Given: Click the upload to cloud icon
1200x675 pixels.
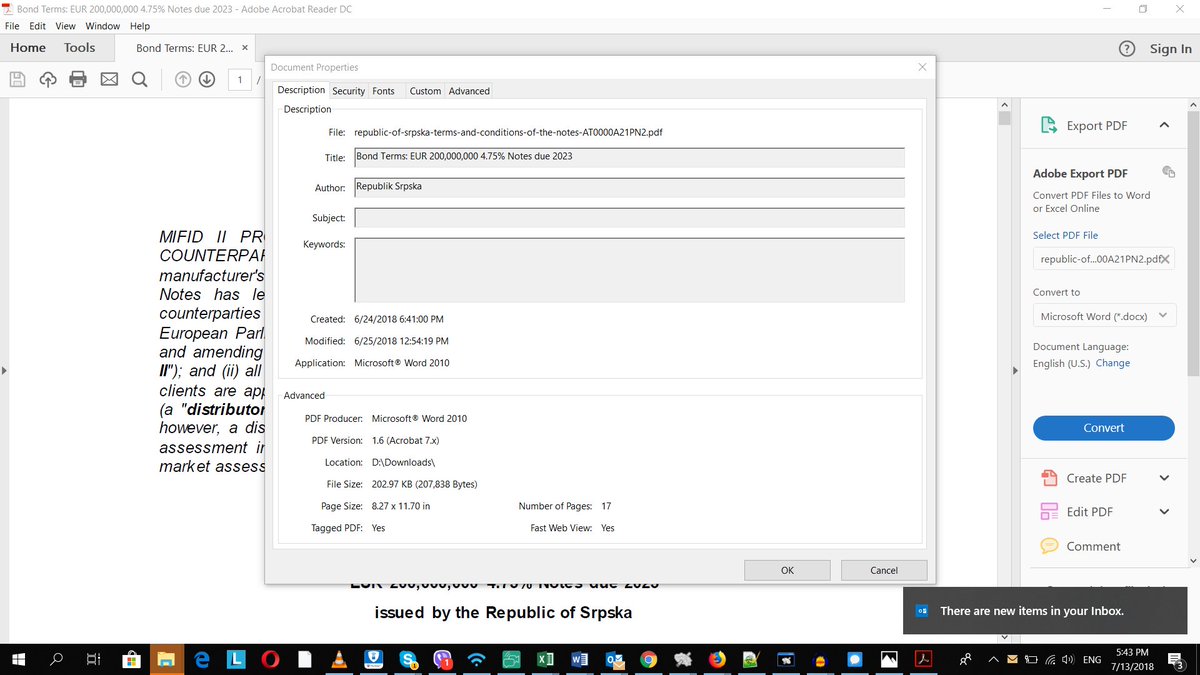Looking at the screenshot, I should pyautogui.click(x=48, y=80).
